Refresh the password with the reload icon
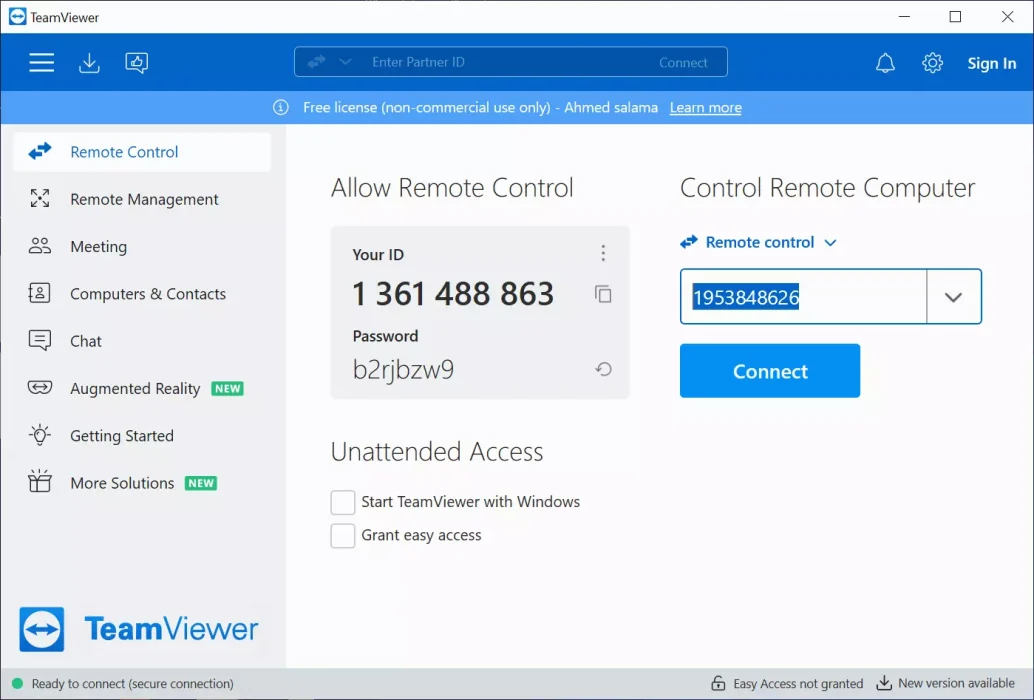1034x700 pixels. point(603,369)
